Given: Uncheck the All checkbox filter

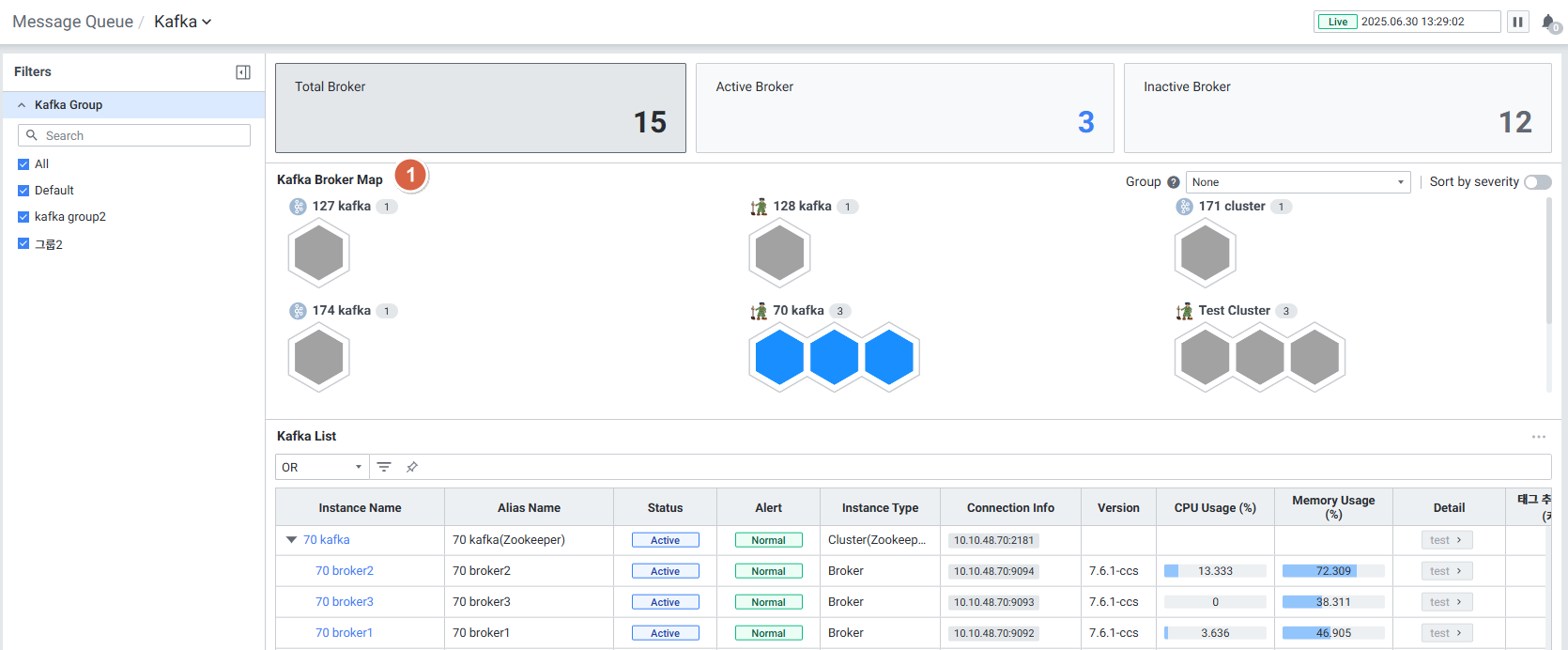Looking at the screenshot, I should (23, 164).
